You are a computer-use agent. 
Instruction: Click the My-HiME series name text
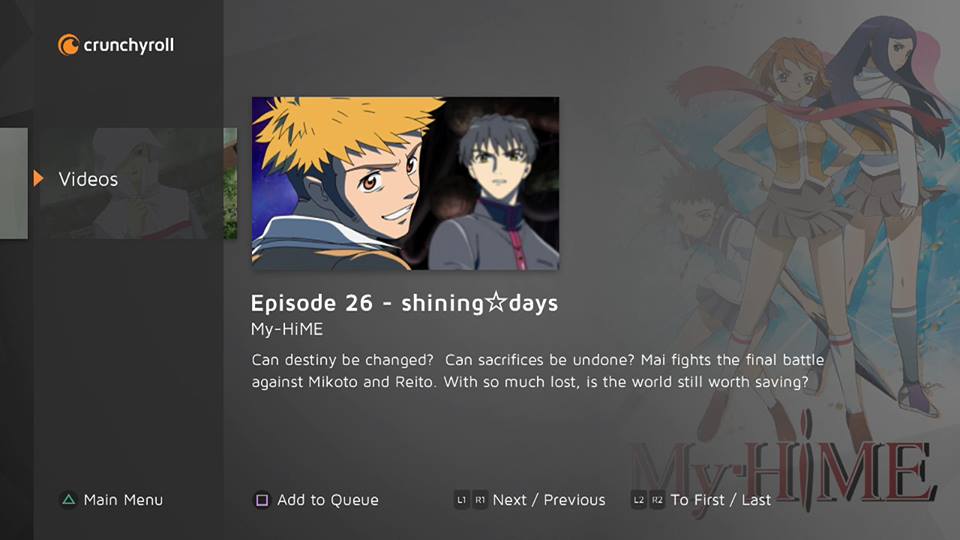click(x=287, y=329)
